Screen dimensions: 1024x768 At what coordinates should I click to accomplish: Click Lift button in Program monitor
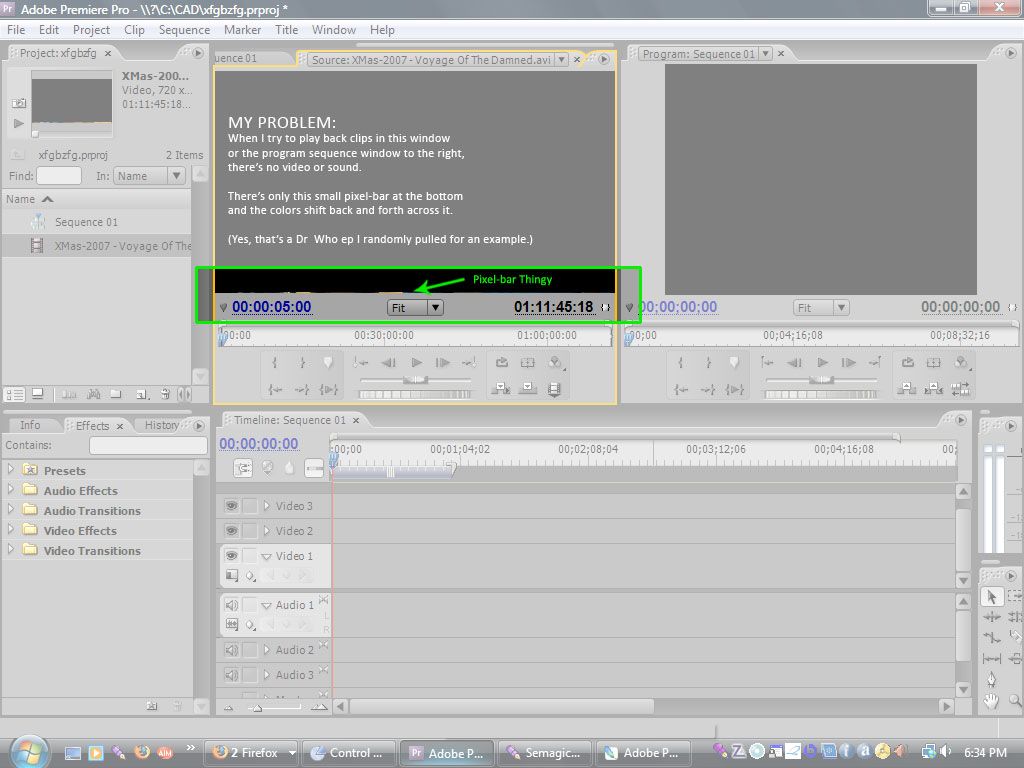click(906, 389)
